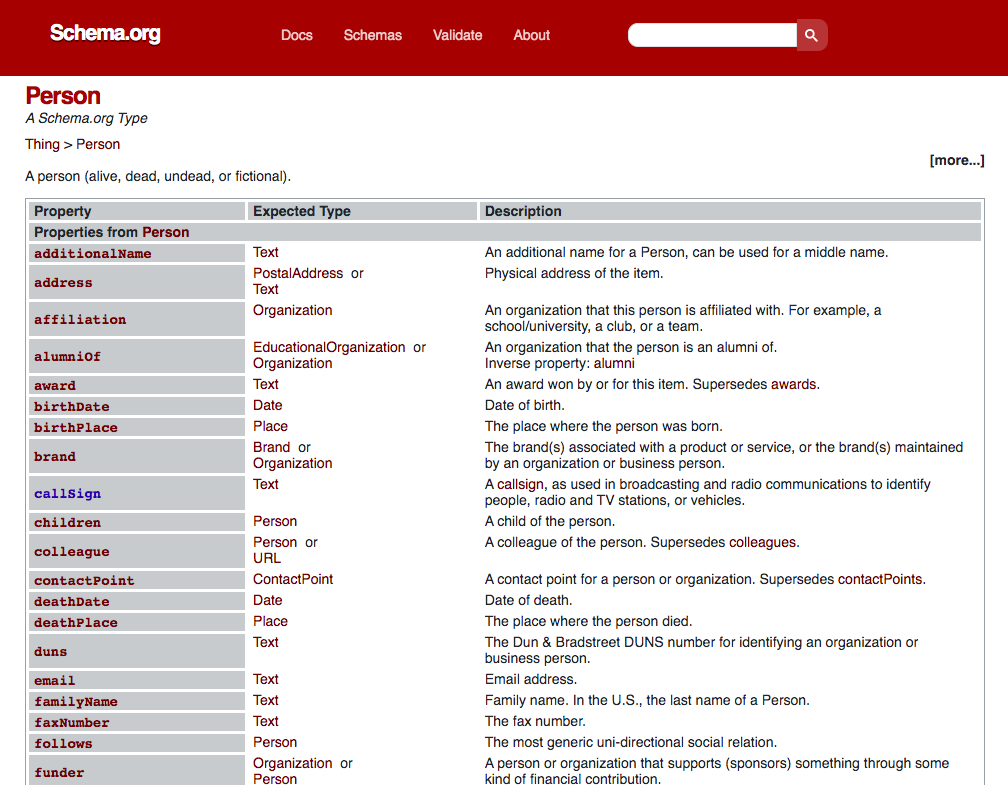Go to the Schema.org home logo
1008x785 pixels.
(105, 33)
